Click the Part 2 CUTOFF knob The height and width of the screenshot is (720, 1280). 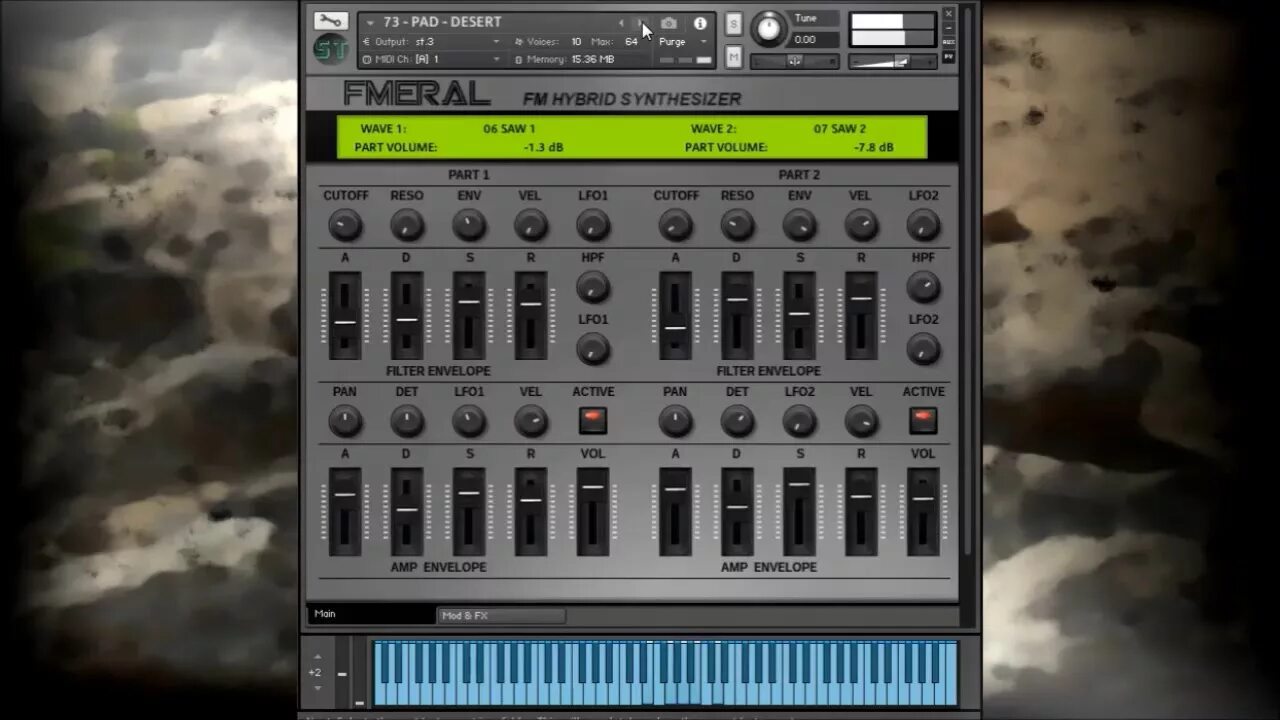676,225
